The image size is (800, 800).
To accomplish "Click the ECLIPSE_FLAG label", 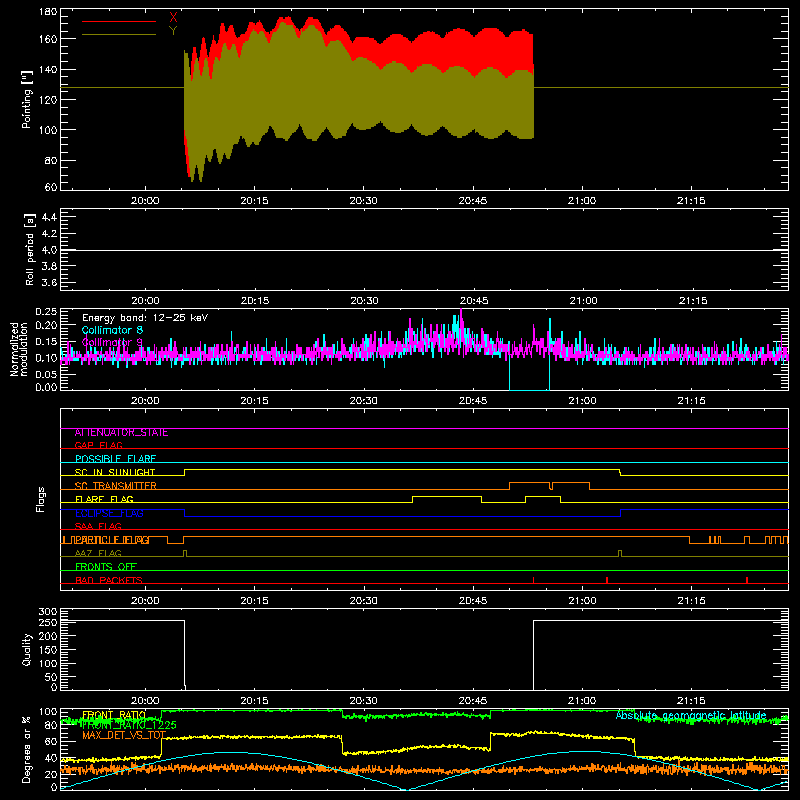I will [109, 513].
